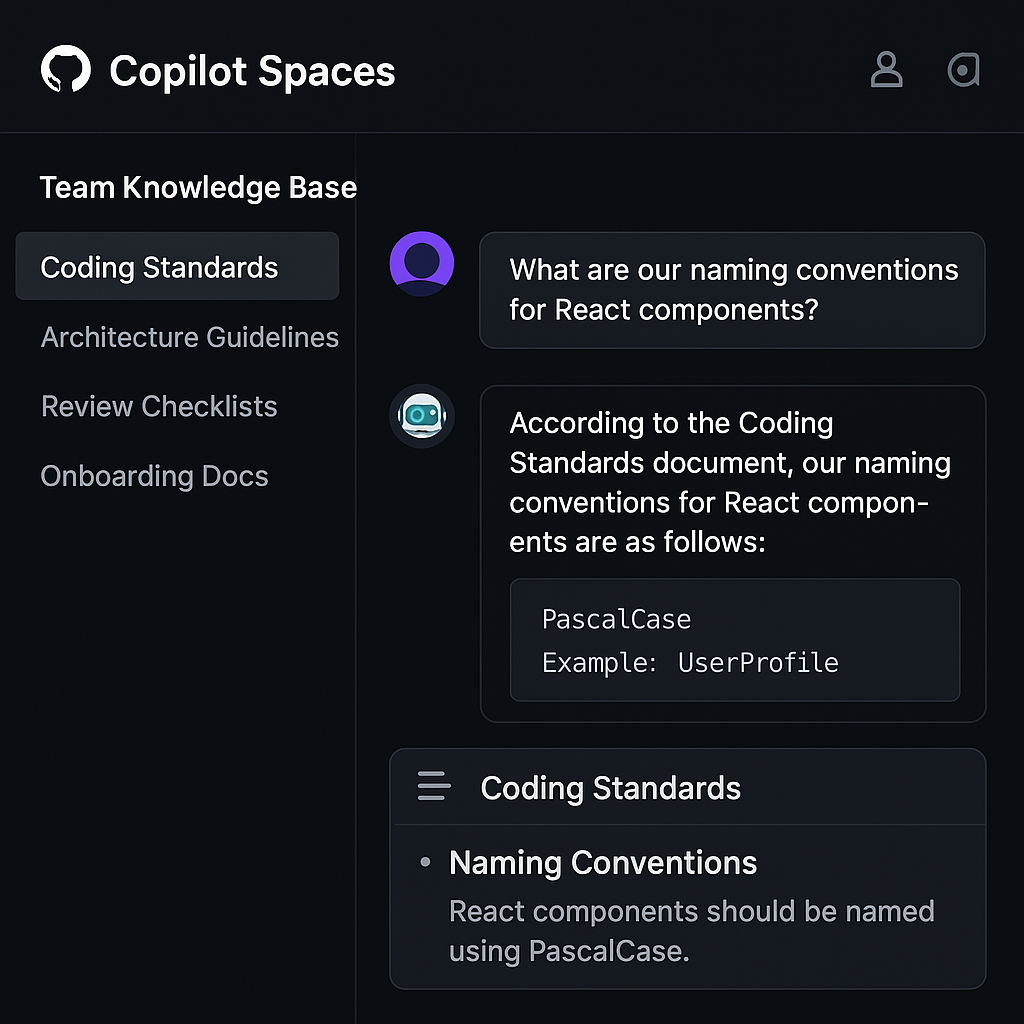Click the user's React components question bubble
This screenshot has width=1024, height=1024.
click(732, 290)
